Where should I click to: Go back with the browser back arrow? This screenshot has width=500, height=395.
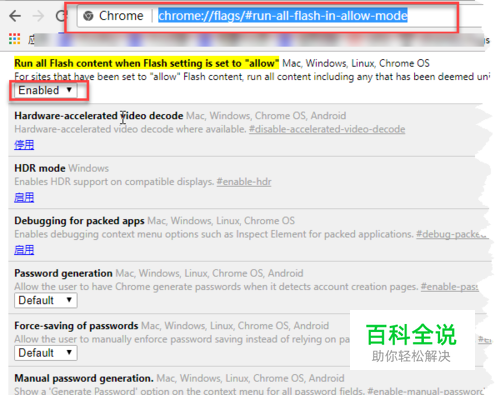pyautogui.click(x=15, y=16)
